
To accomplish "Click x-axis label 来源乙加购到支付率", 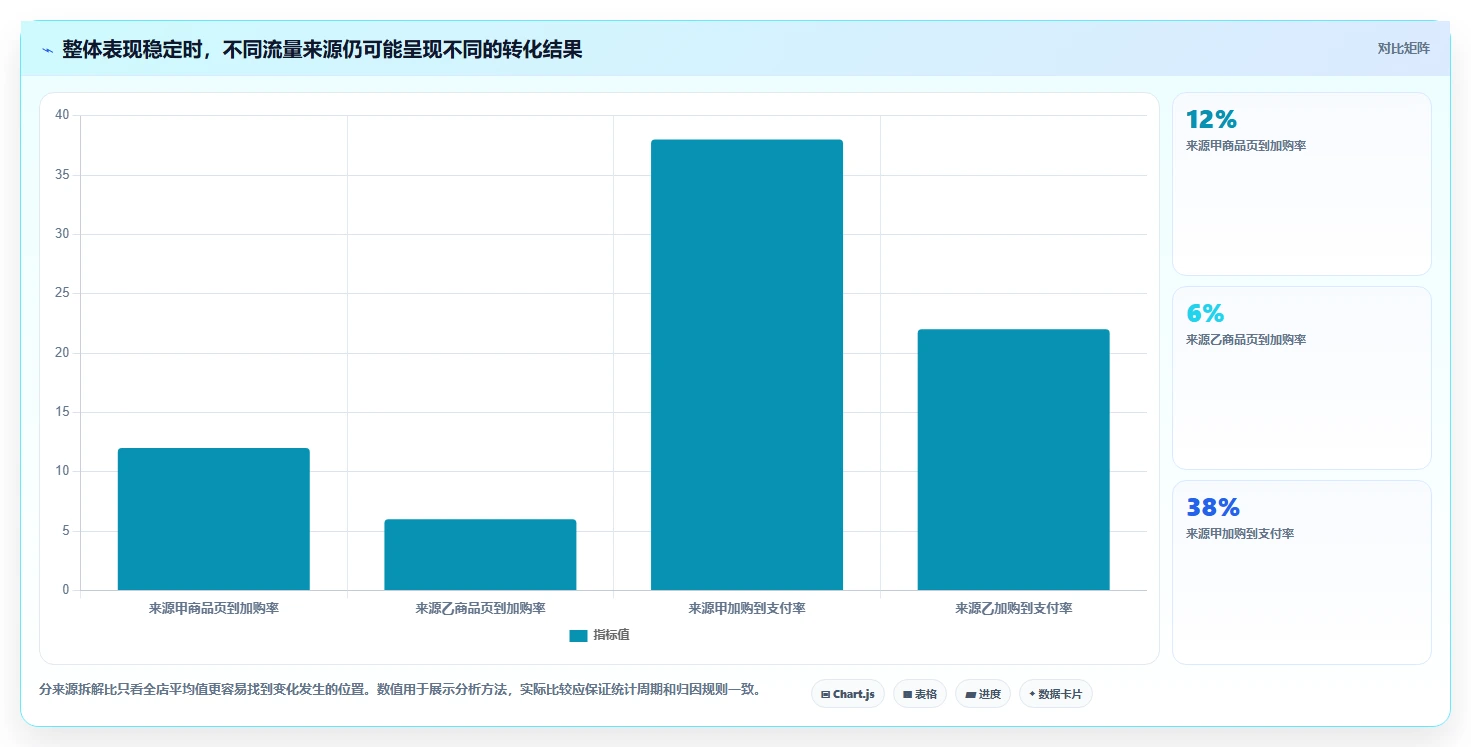I will click(x=1013, y=608).
